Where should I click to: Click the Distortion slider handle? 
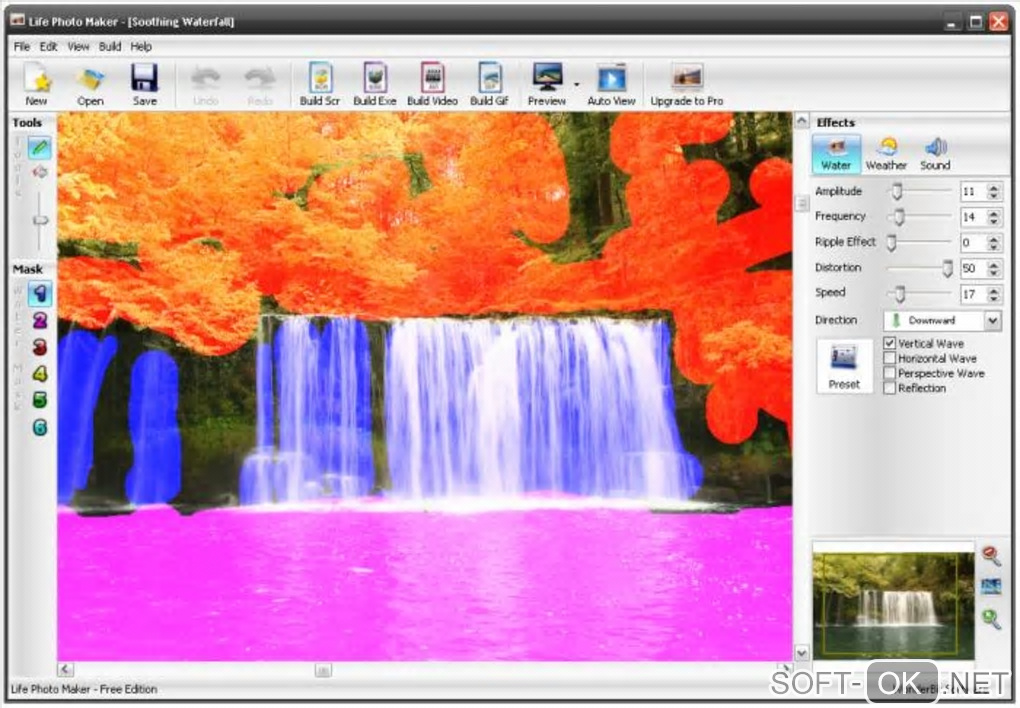[948, 268]
